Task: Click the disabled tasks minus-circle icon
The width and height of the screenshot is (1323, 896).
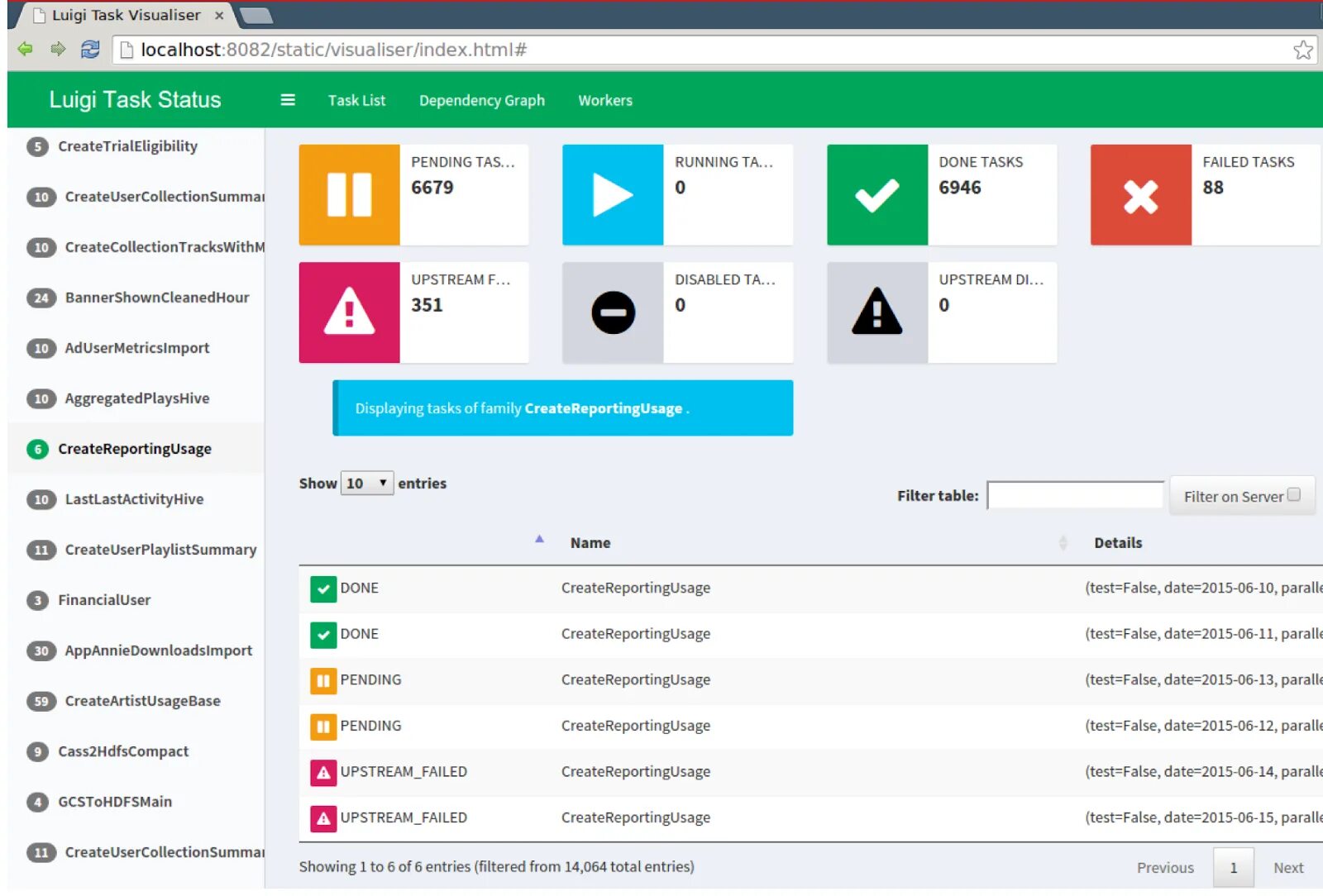Action: pyautogui.click(x=613, y=312)
